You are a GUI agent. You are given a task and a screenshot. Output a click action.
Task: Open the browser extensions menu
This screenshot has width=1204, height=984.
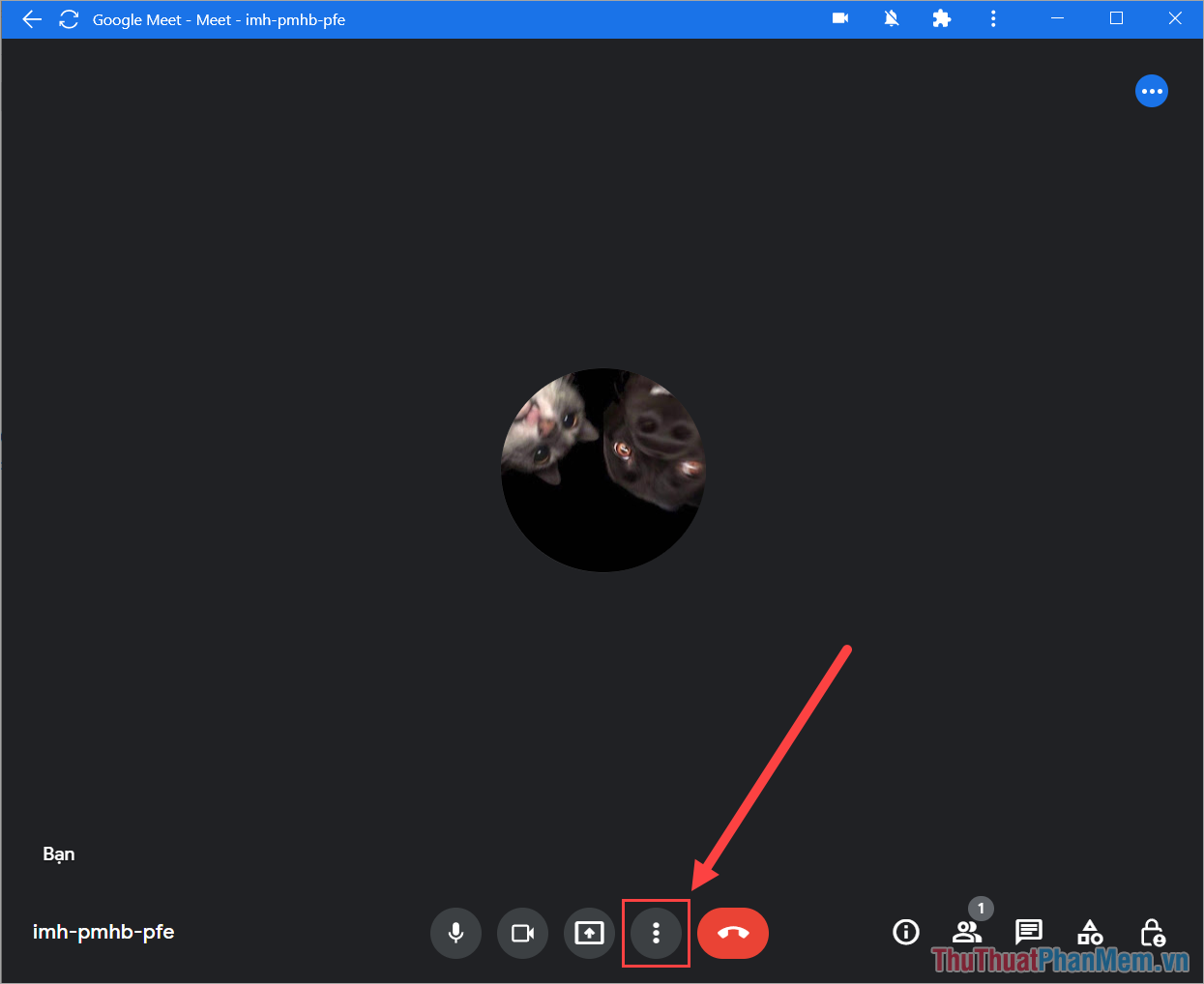941,18
